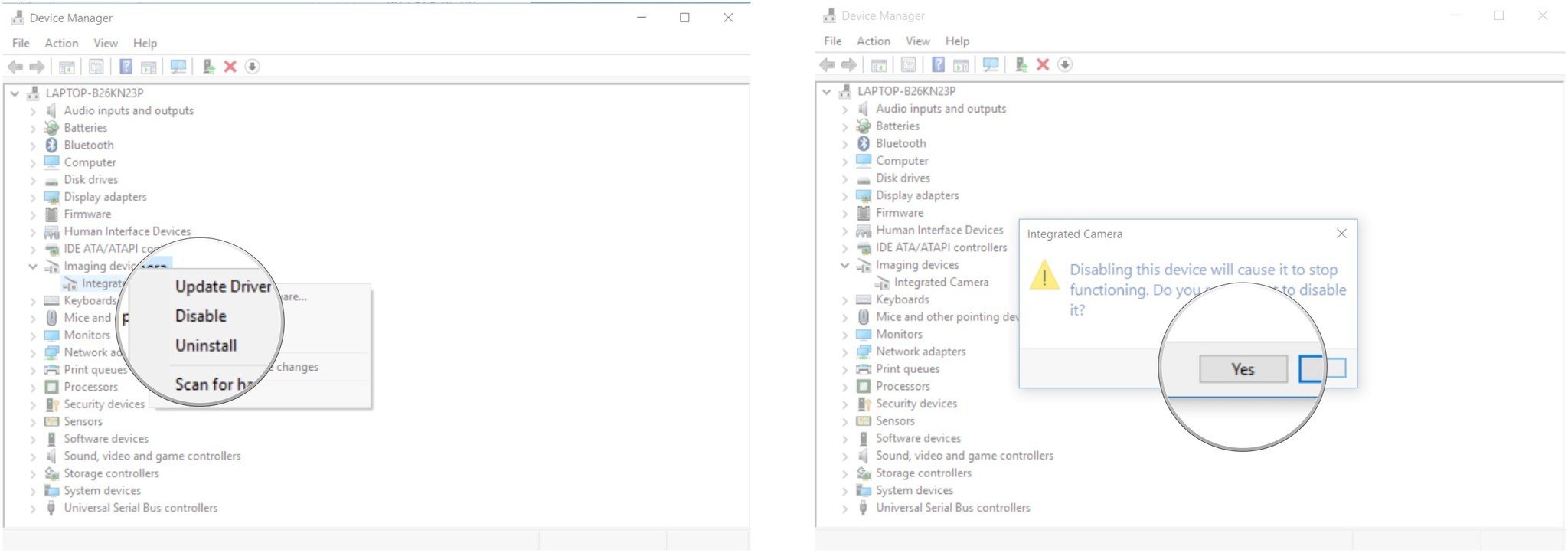Click Processors icon in left window tree
The height and width of the screenshot is (553, 1568).
coord(51,387)
